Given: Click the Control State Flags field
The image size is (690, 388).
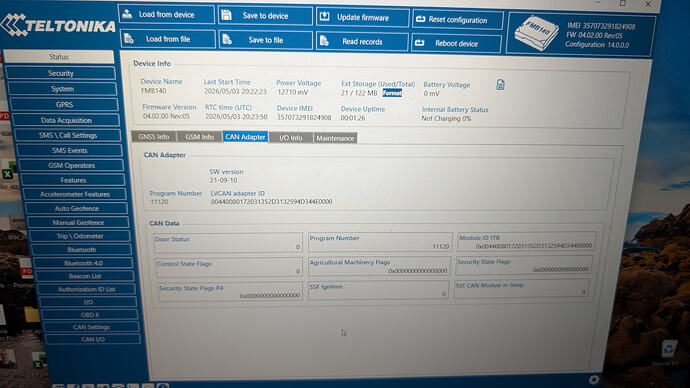Looking at the screenshot, I should coord(229,267).
